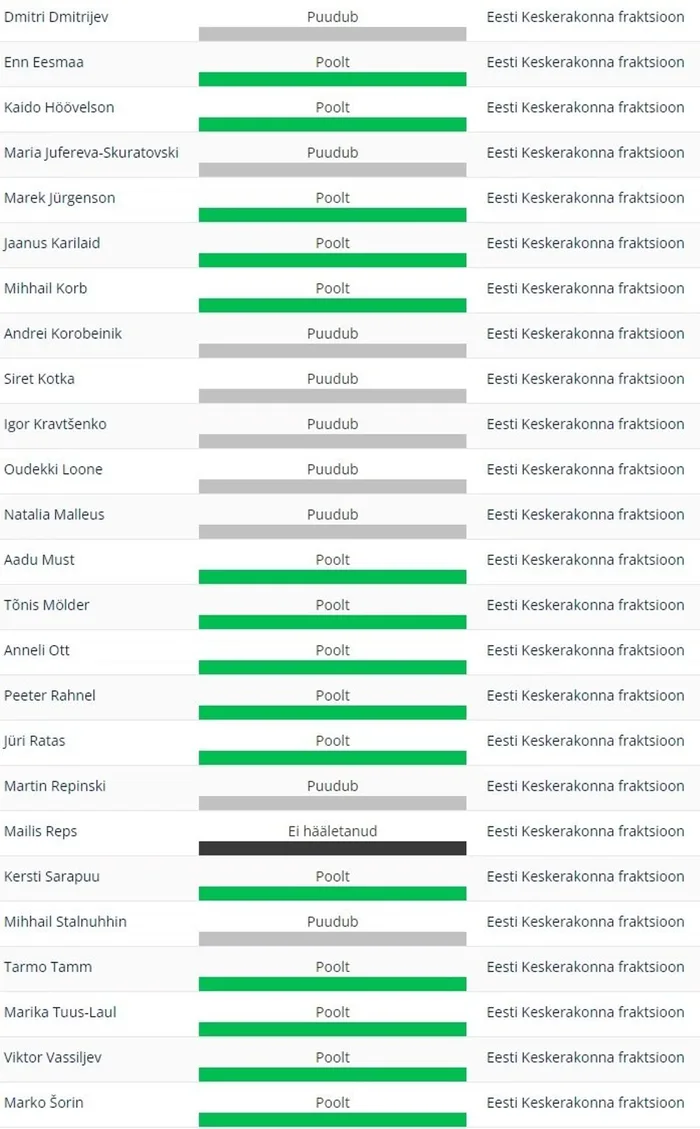Click the name Dmitri Dmitrijev
This screenshot has height=1129, width=700.
56,17
